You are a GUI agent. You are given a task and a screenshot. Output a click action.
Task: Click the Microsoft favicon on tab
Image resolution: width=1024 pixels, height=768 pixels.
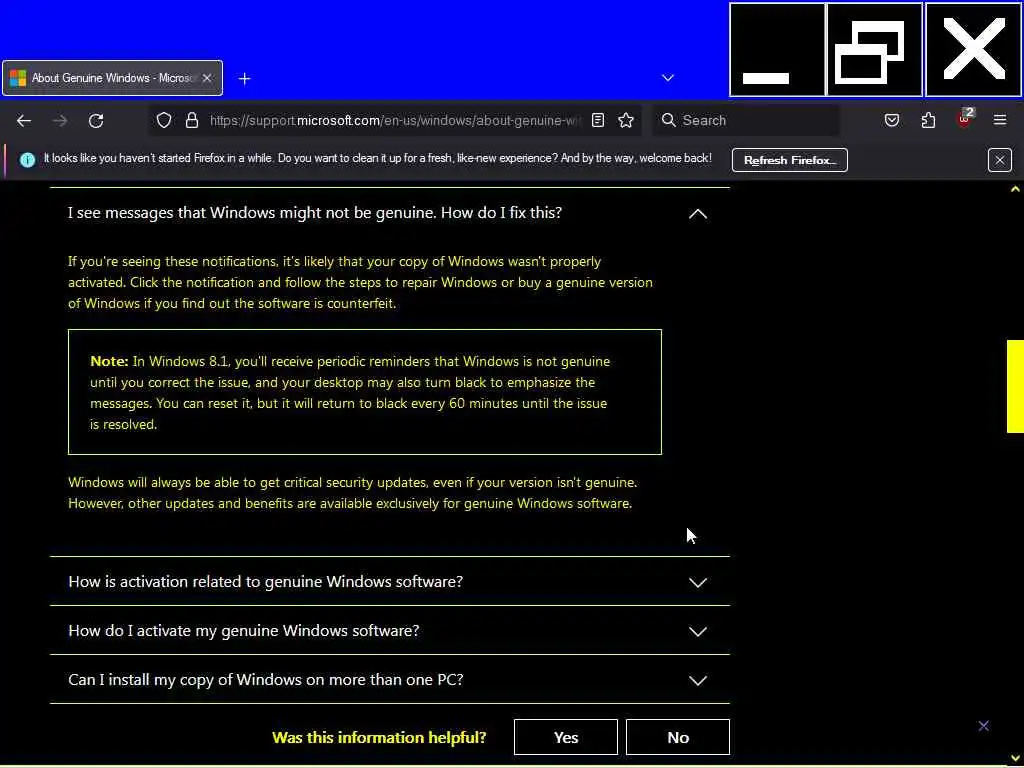click(18, 78)
